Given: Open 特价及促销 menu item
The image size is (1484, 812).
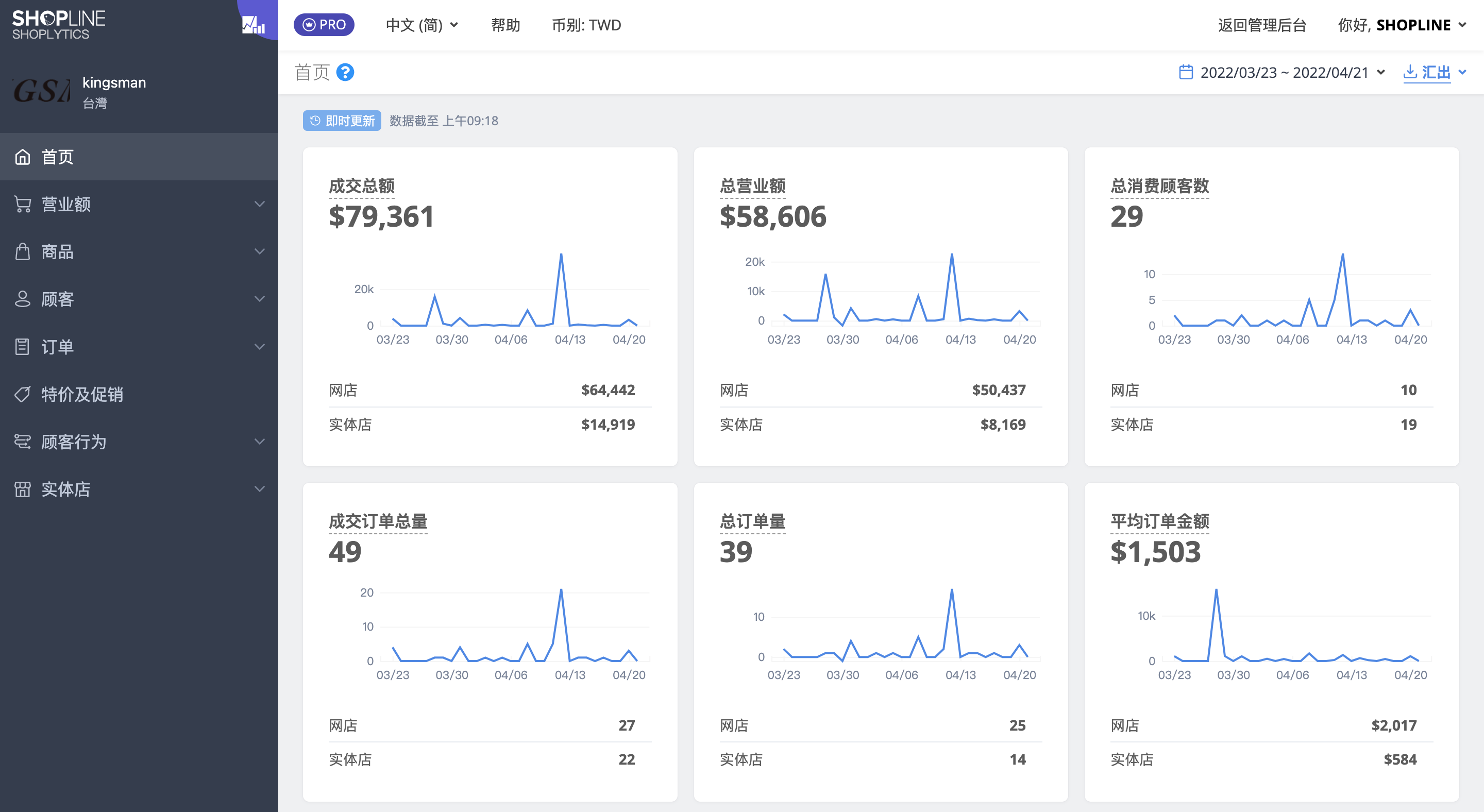Looking at the screenshot, I should (139, 394).
